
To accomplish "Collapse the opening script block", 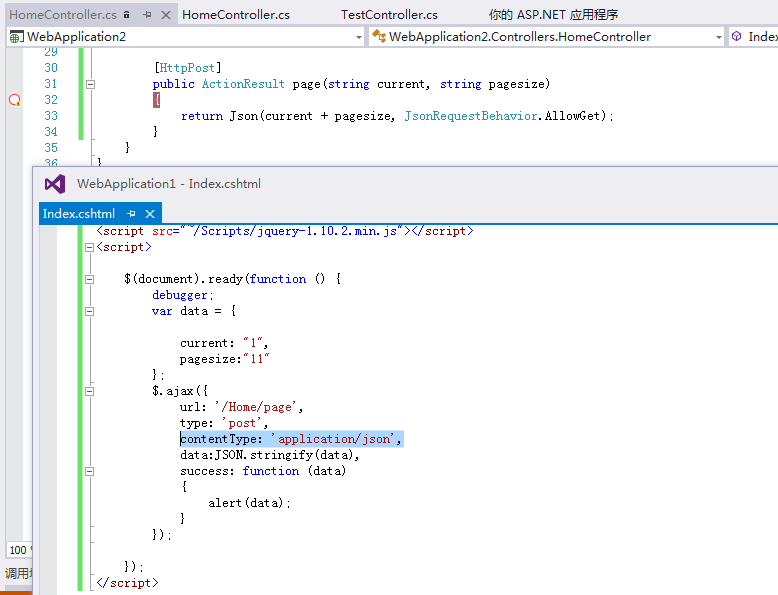I will click(89, 247).
